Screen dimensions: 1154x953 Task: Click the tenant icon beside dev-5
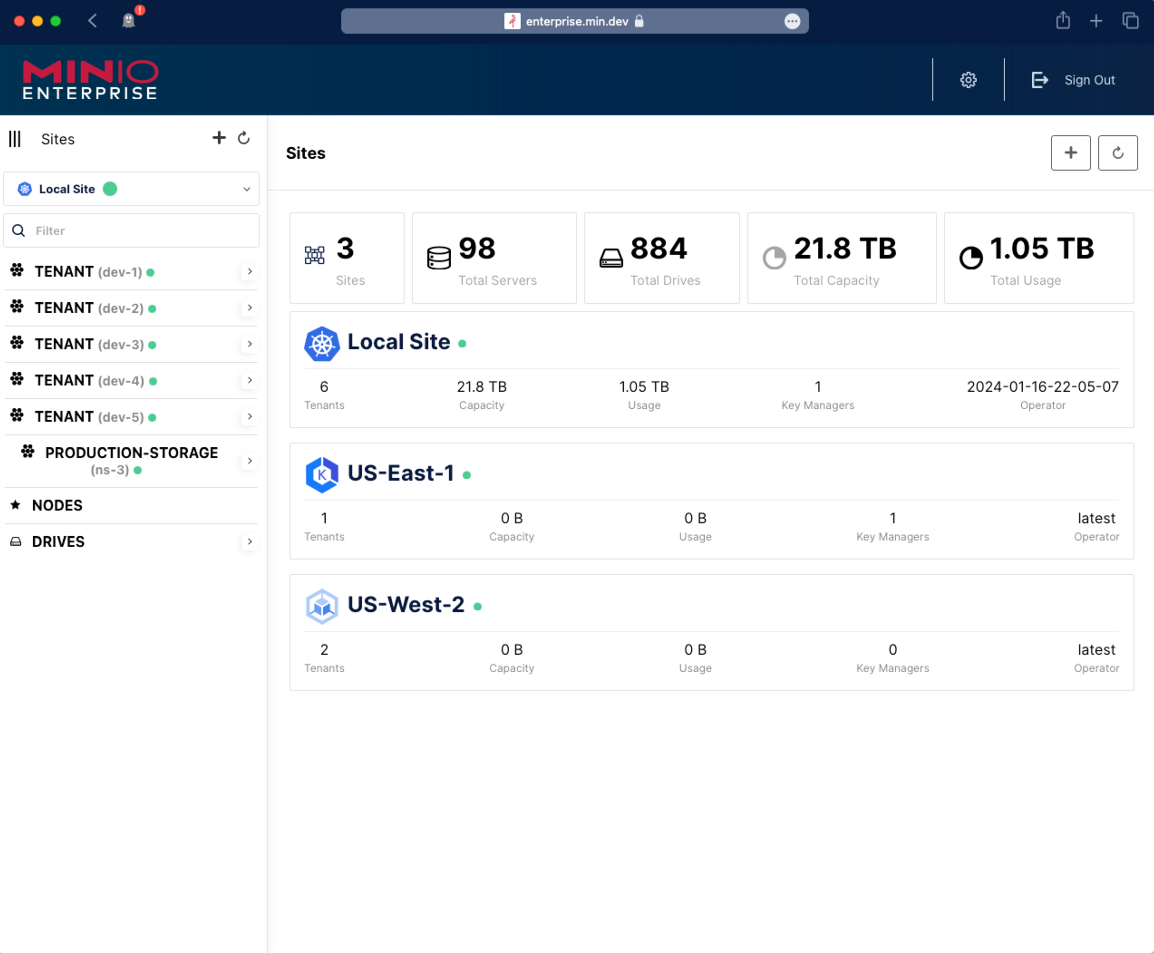tap(17, 415)
